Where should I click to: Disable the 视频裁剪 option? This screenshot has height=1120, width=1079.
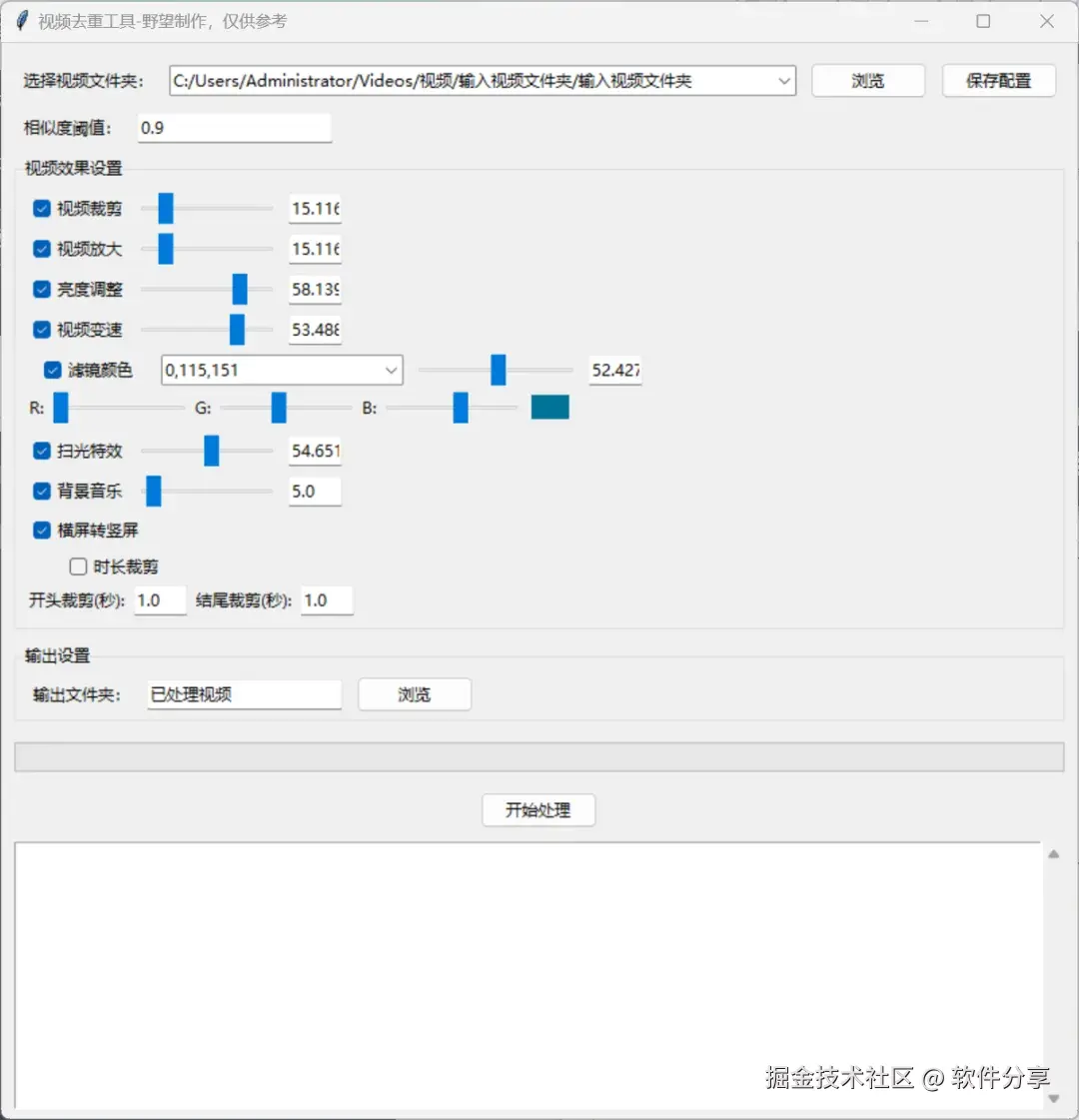tap(41, 209)
